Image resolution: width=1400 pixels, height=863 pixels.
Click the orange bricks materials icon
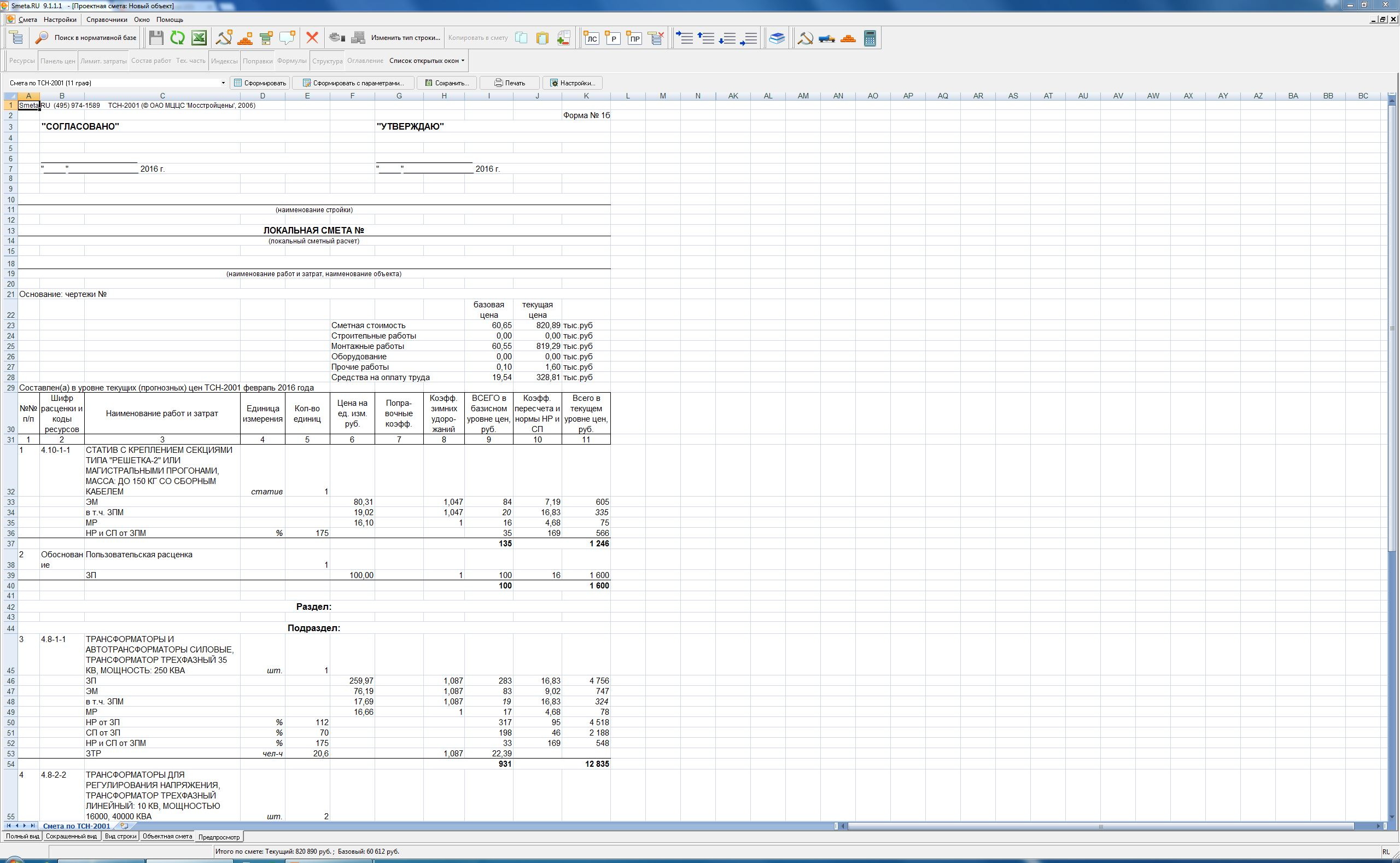click(x=848, y=38)
